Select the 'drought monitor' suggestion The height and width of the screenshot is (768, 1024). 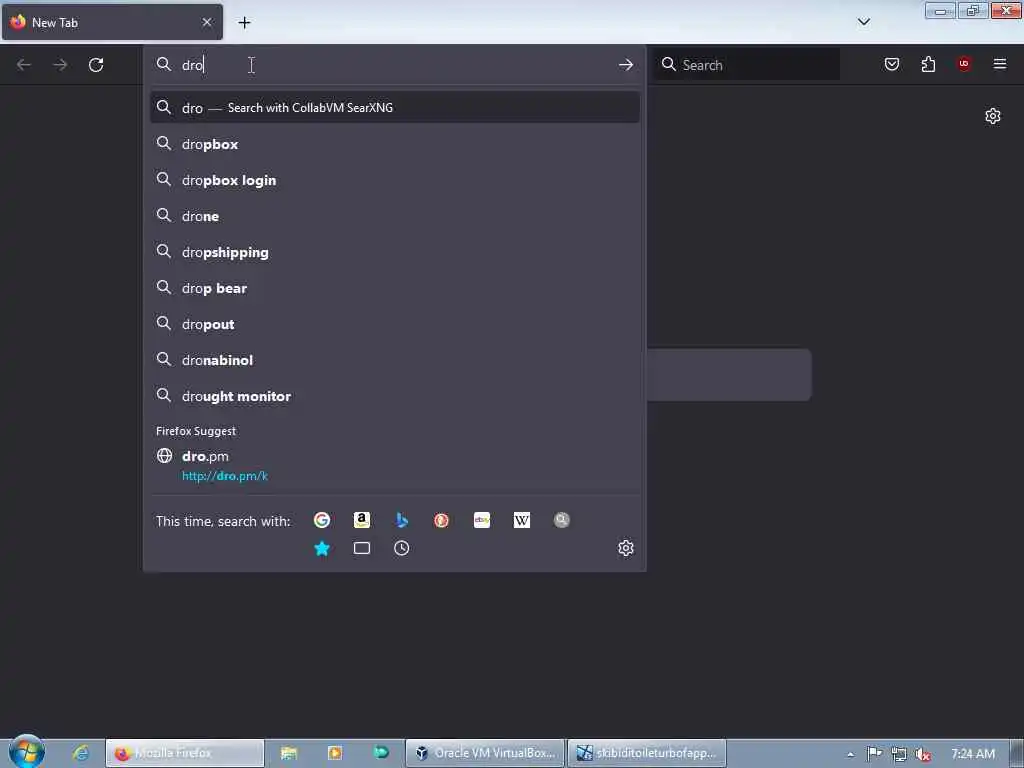(394, 396)
